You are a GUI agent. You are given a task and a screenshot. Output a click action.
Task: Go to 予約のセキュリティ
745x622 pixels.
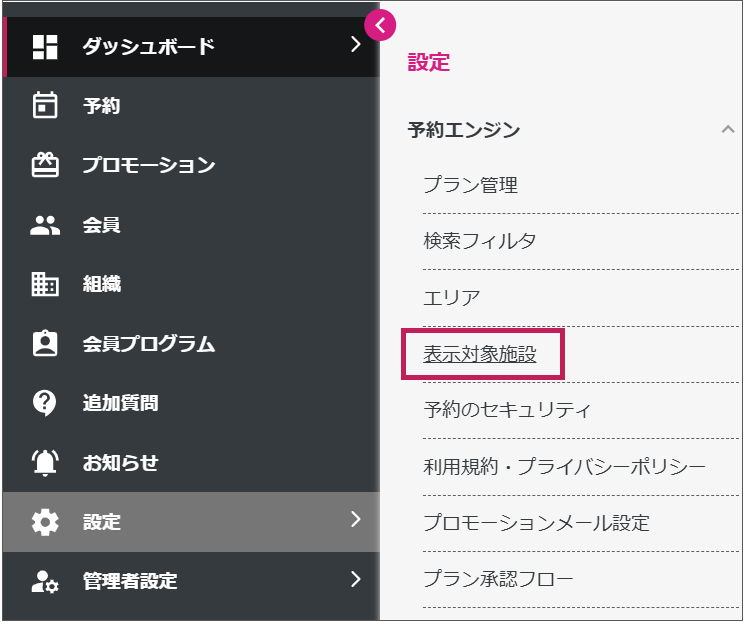click(507, 410)
